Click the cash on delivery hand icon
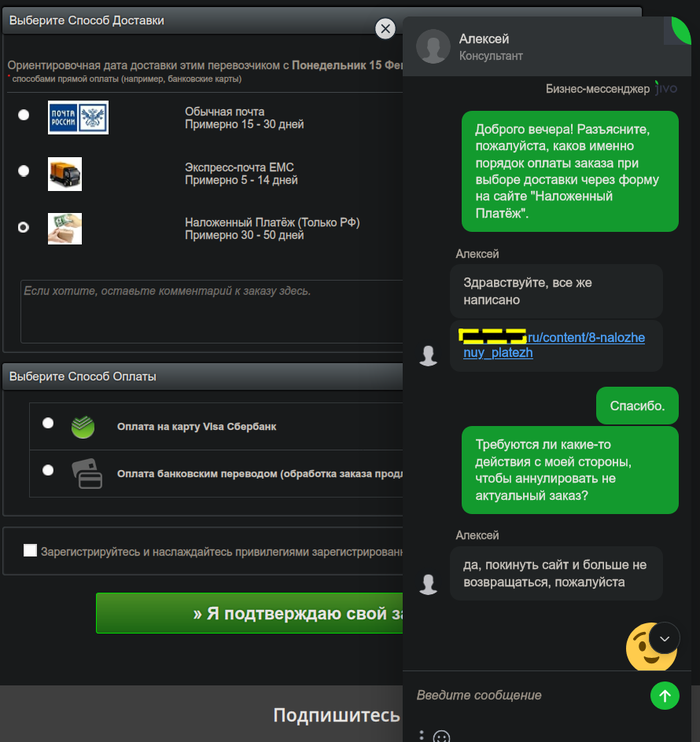 pos(65,229)
